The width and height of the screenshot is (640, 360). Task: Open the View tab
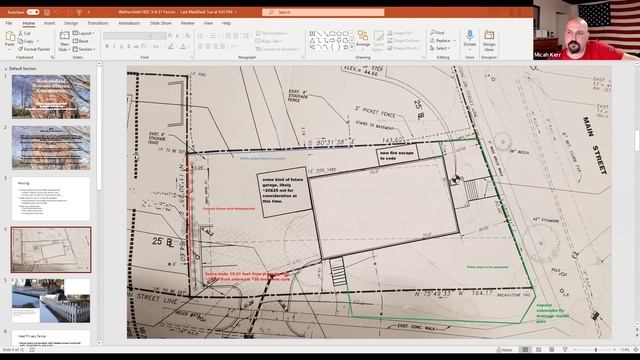208,23
